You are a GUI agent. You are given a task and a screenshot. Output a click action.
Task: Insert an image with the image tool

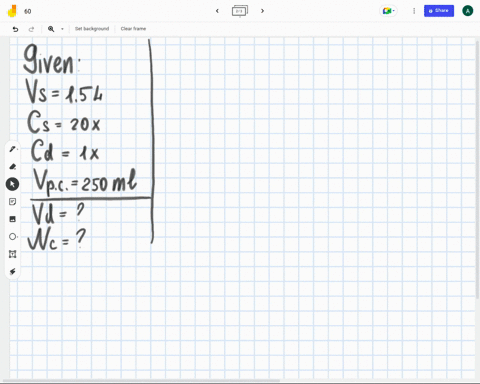(x=13, y=219)
